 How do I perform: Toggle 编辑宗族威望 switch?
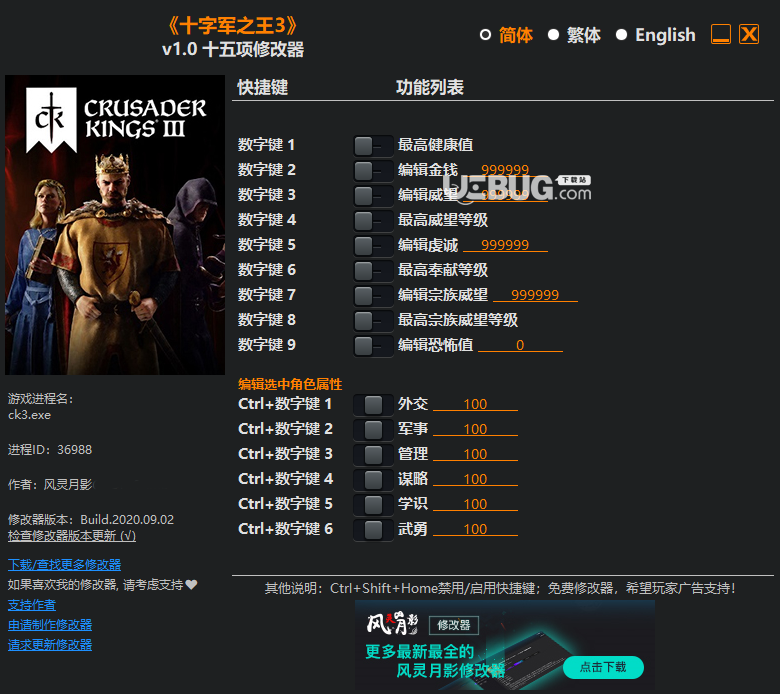373,296
